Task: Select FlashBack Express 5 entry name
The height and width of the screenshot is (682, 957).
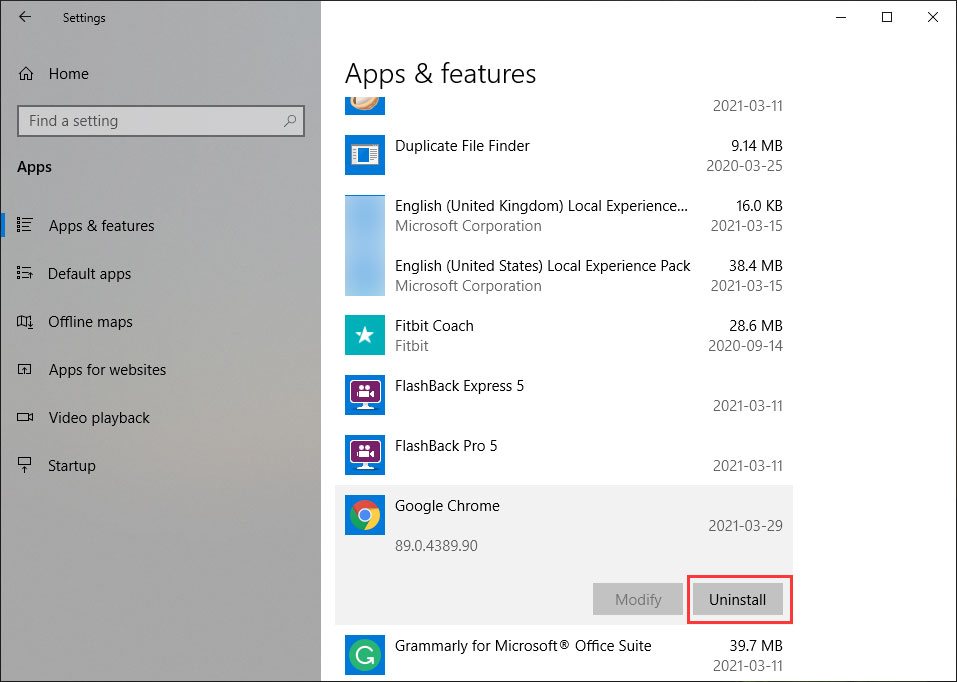Action: [x=459, y=386]
